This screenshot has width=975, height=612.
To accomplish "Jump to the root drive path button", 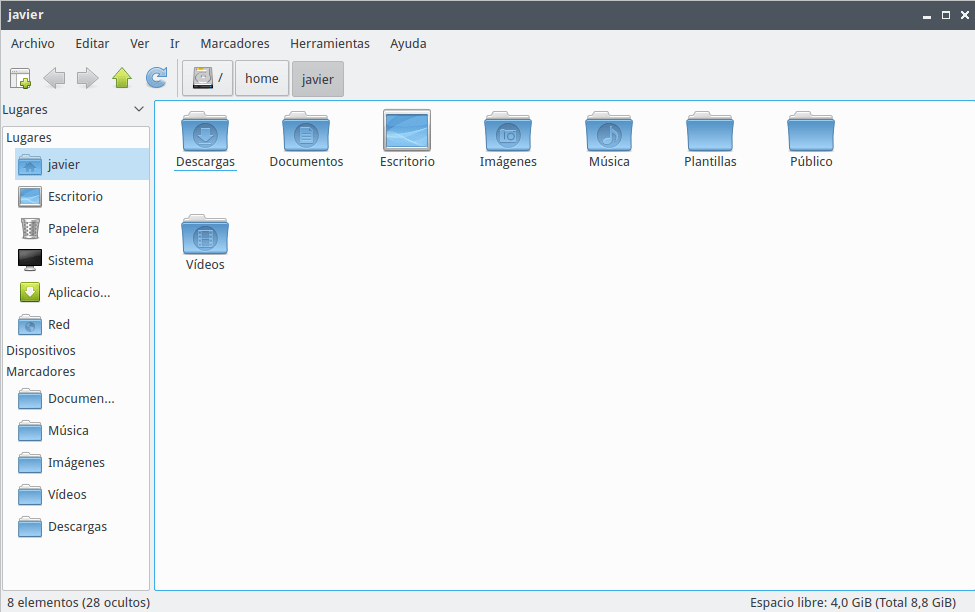I will [x=208, y=78].
